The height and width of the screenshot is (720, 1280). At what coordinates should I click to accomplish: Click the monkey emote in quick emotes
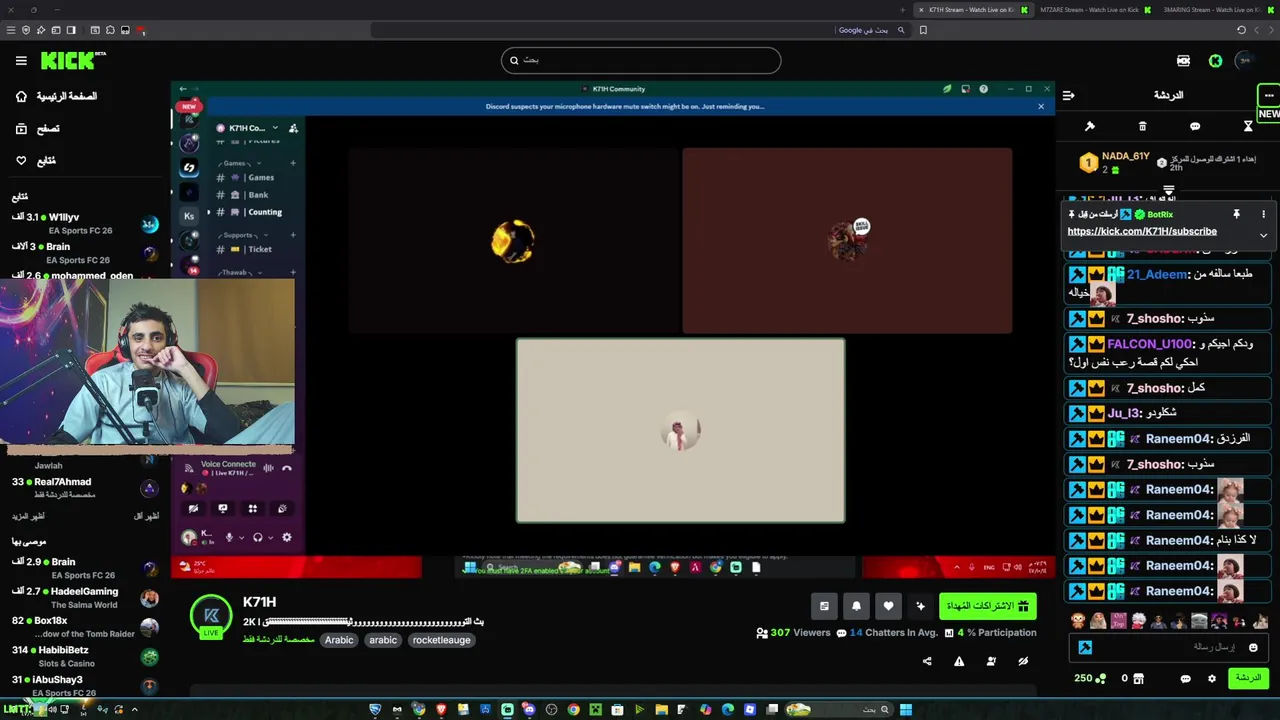[x=1078, y=621]
